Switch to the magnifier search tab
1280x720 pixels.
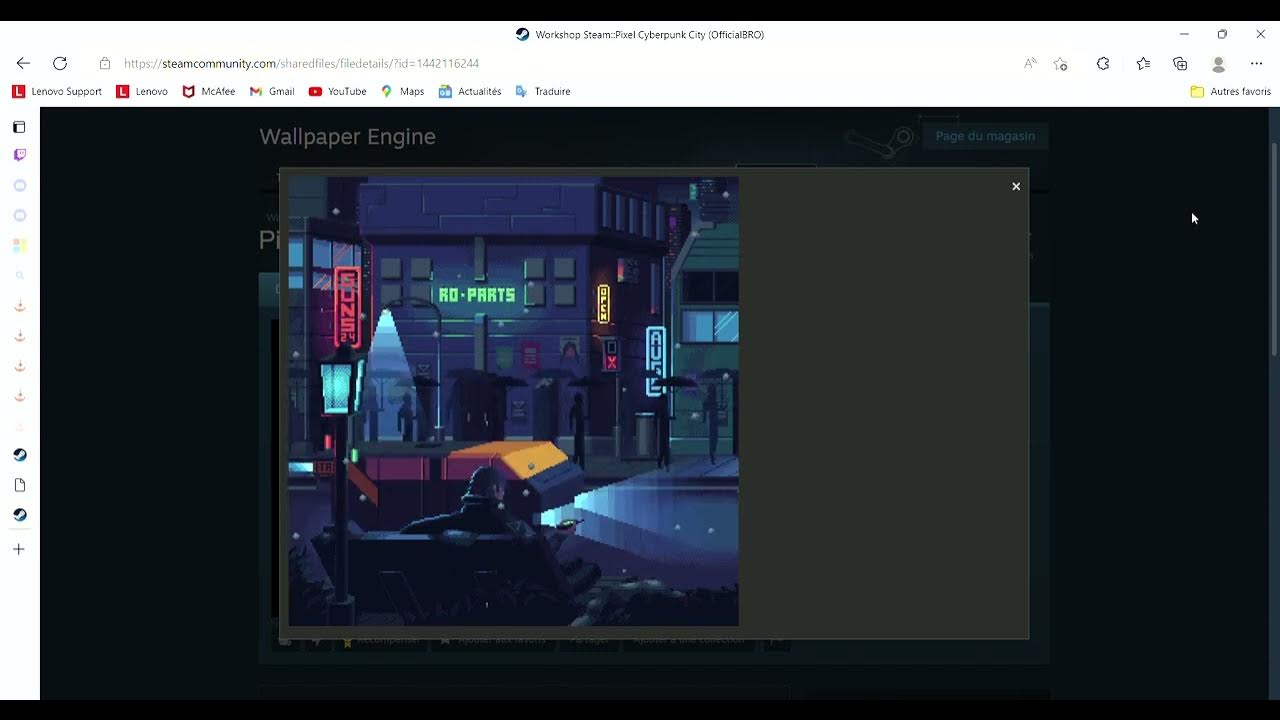19,275
